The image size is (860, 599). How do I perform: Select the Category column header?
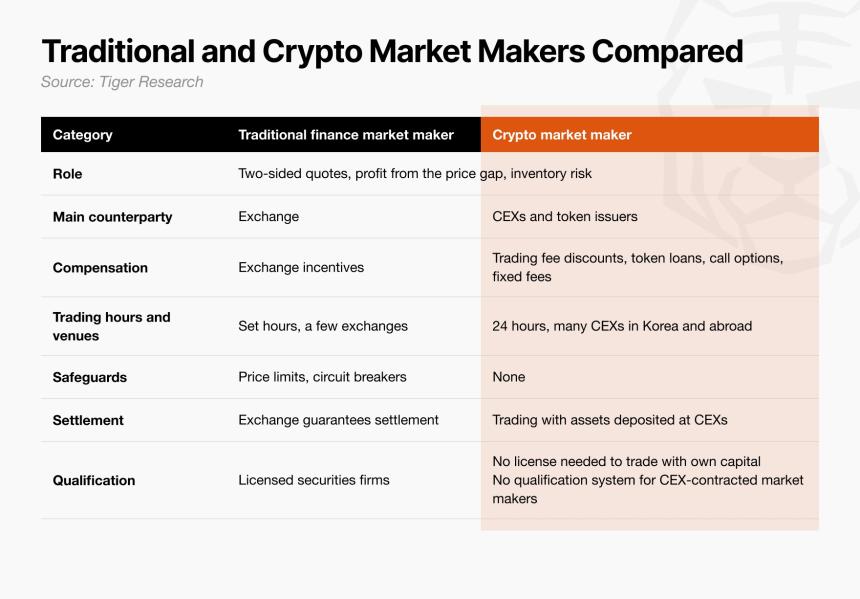(x=83, y=135)
